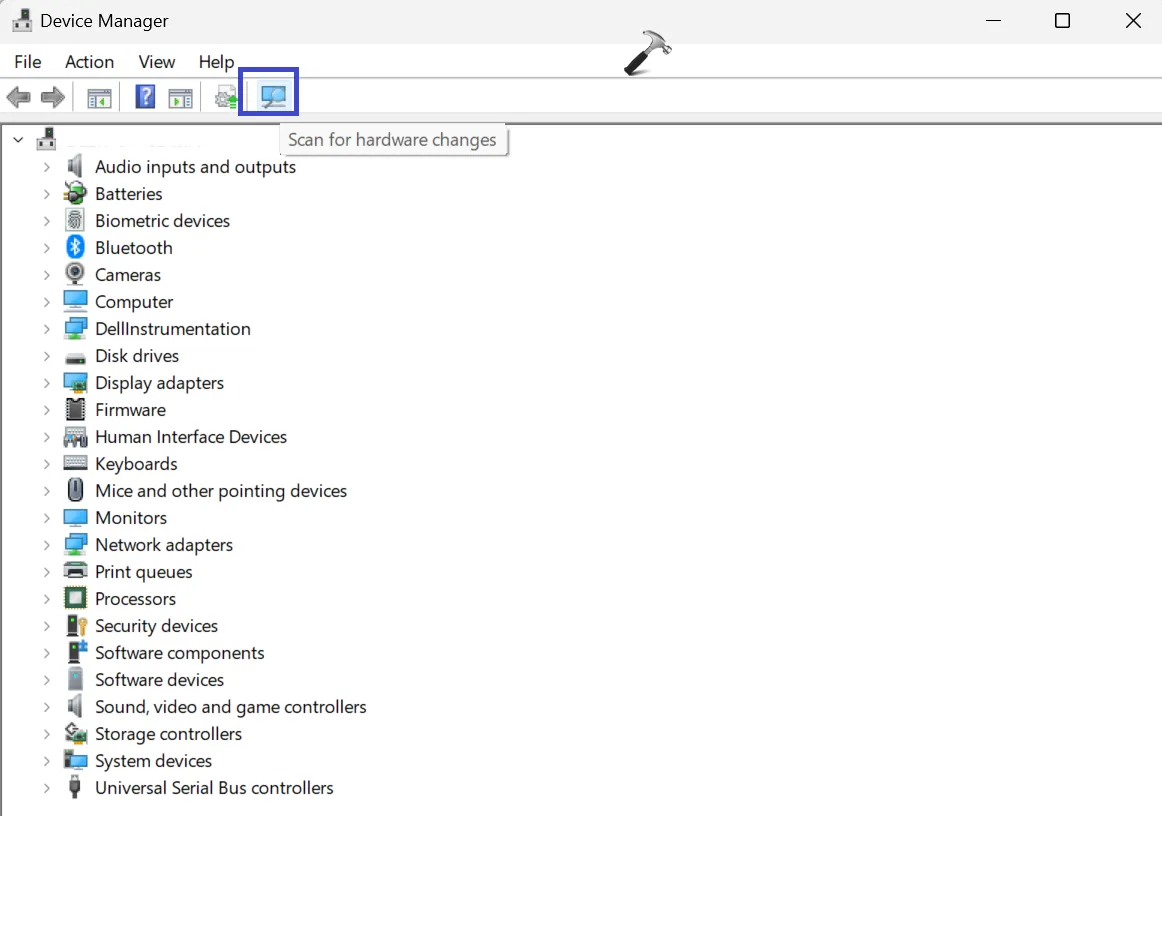Screen dimensions: 1162x925
Task: Expand Universal Serial Bus controllers
Action: point(47,788)
